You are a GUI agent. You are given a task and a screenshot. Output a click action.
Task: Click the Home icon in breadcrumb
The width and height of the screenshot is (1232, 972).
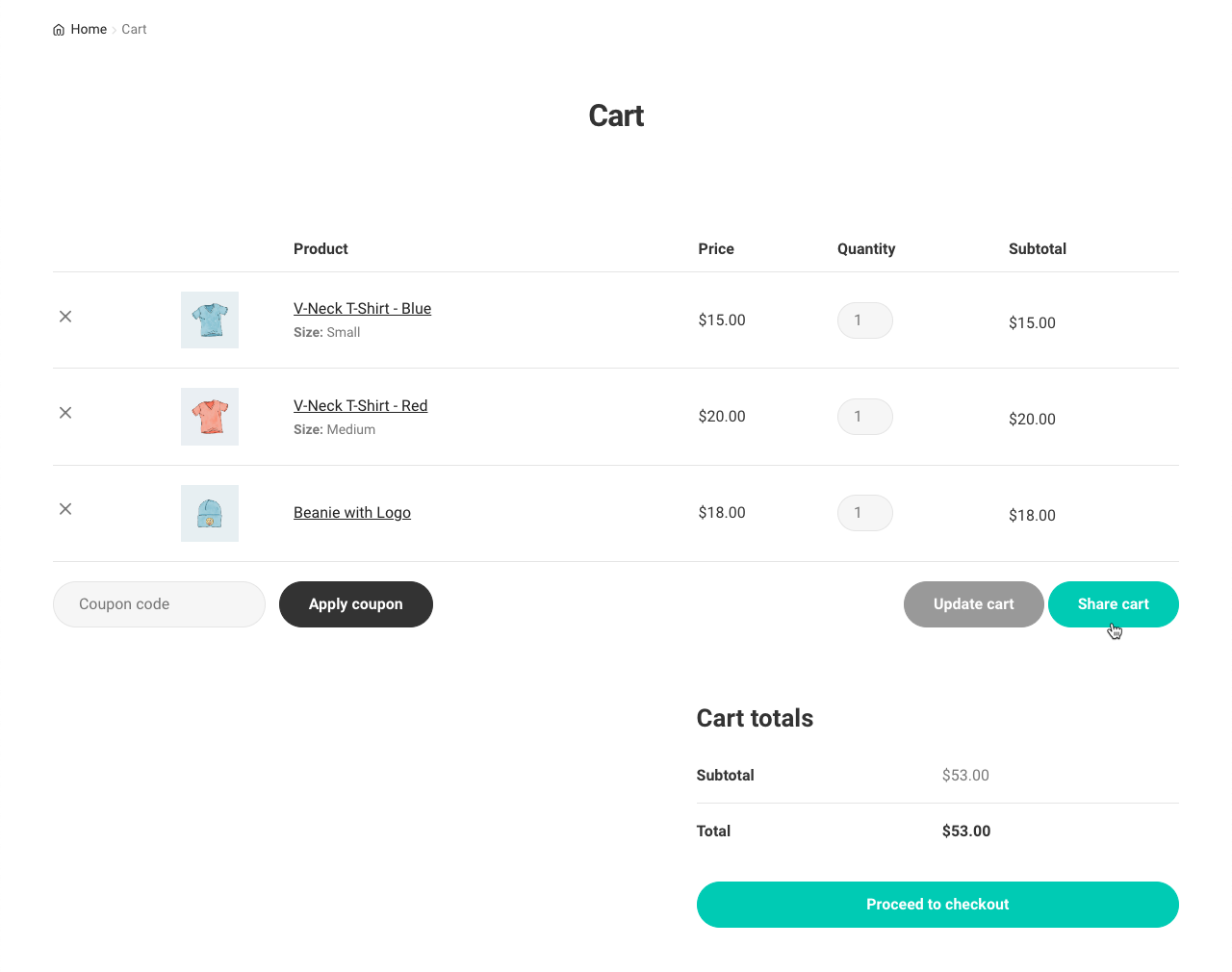click(x=59, y=30)
